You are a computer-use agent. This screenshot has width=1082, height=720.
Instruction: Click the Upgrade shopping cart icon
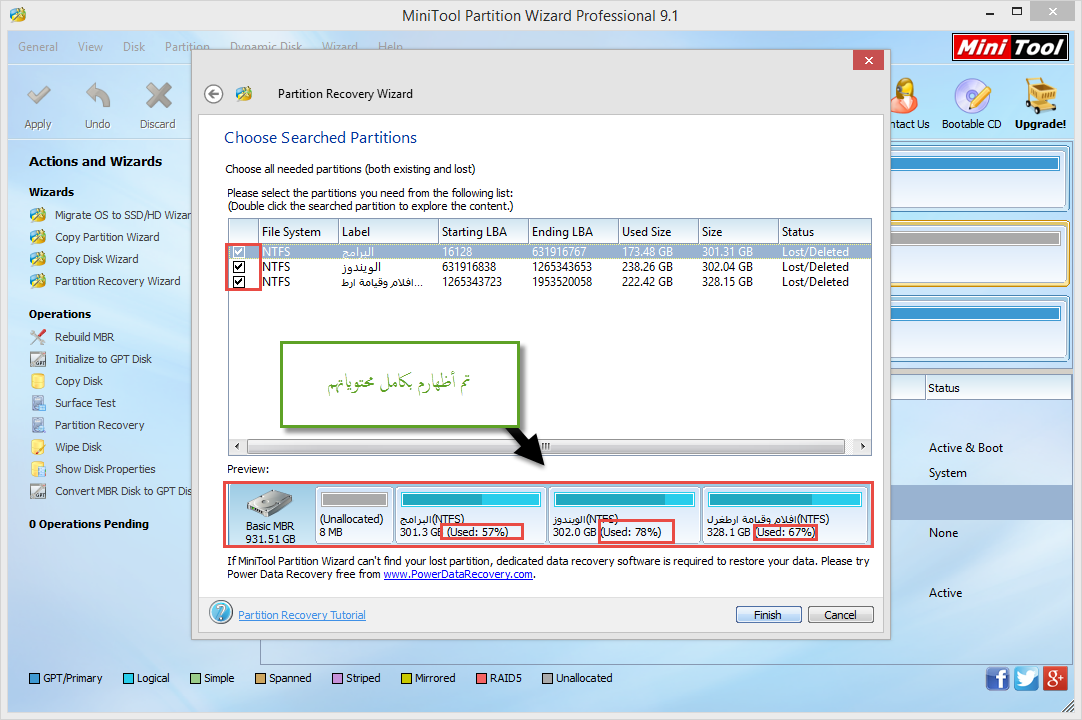(1041, 95)
